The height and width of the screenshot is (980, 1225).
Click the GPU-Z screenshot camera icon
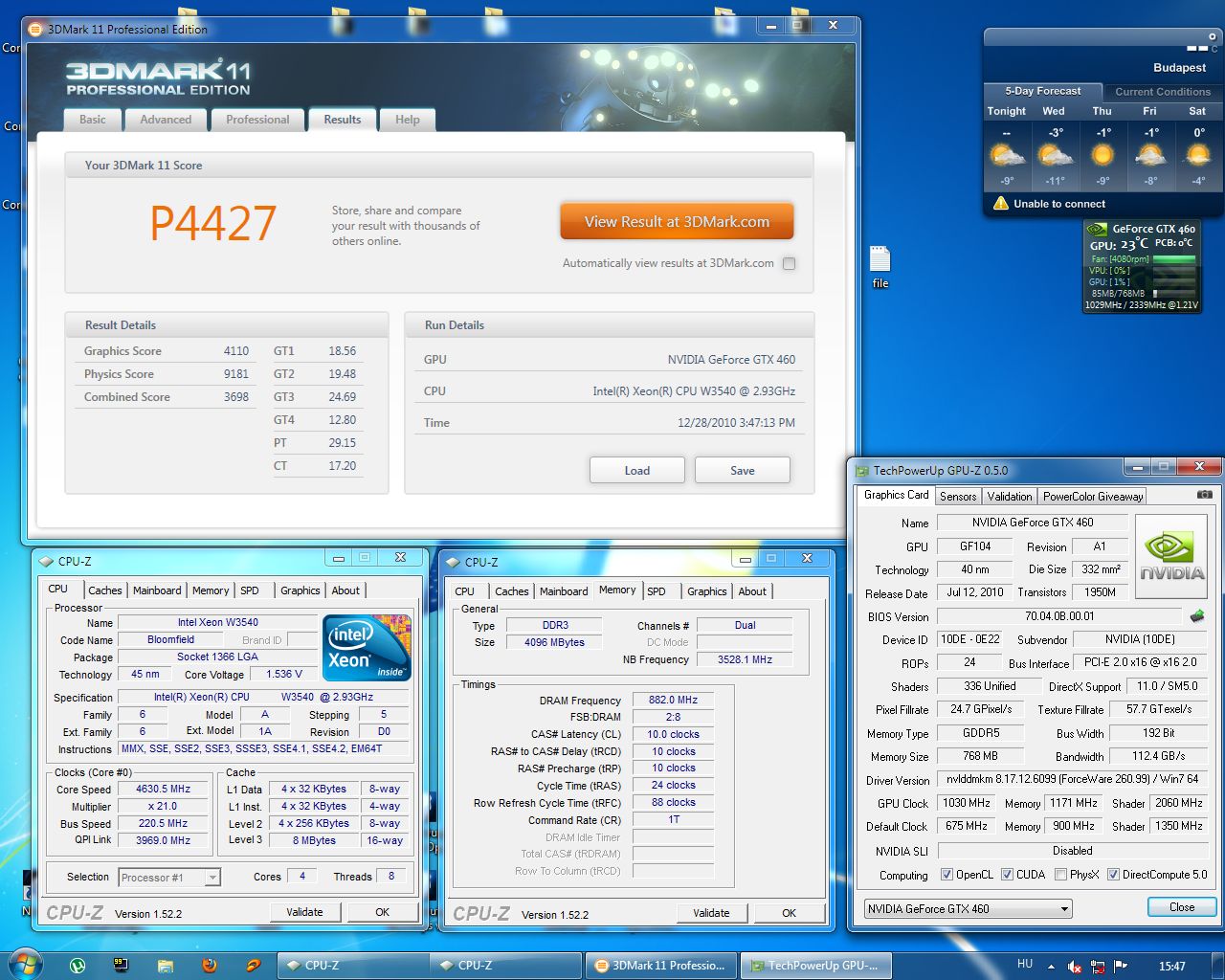tap(1204, 495)
